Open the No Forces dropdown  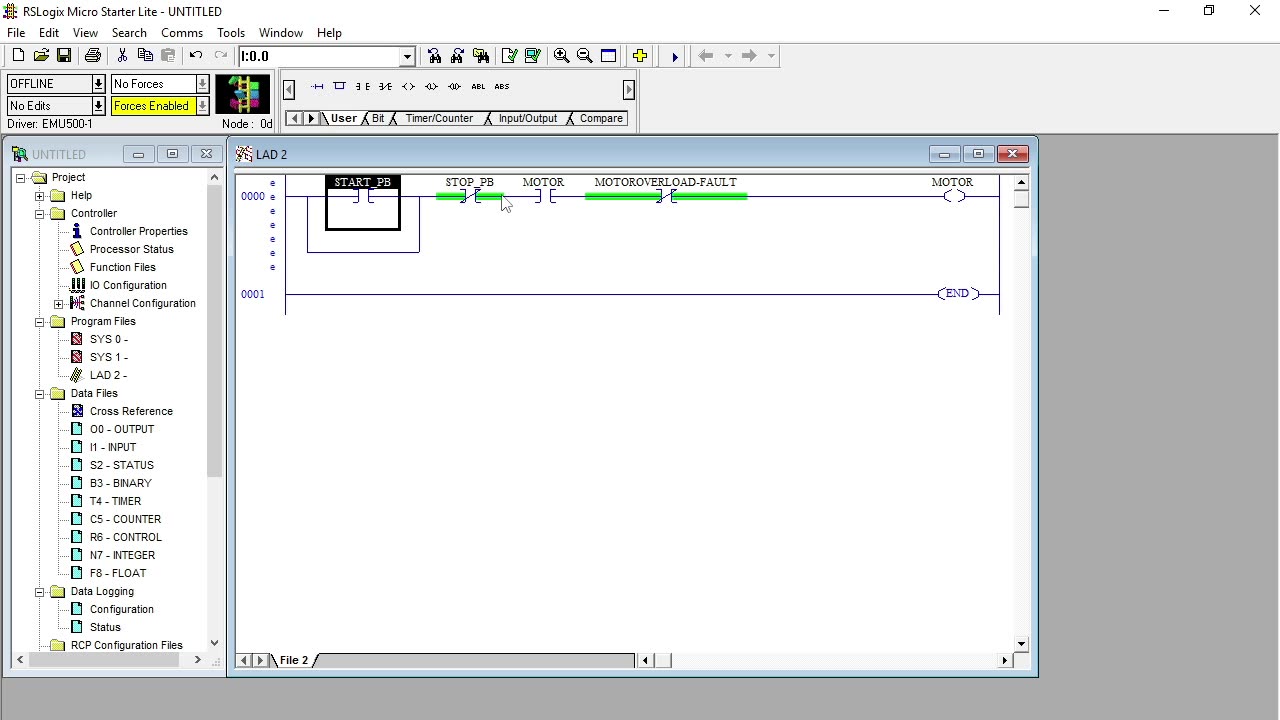(202, 84)
